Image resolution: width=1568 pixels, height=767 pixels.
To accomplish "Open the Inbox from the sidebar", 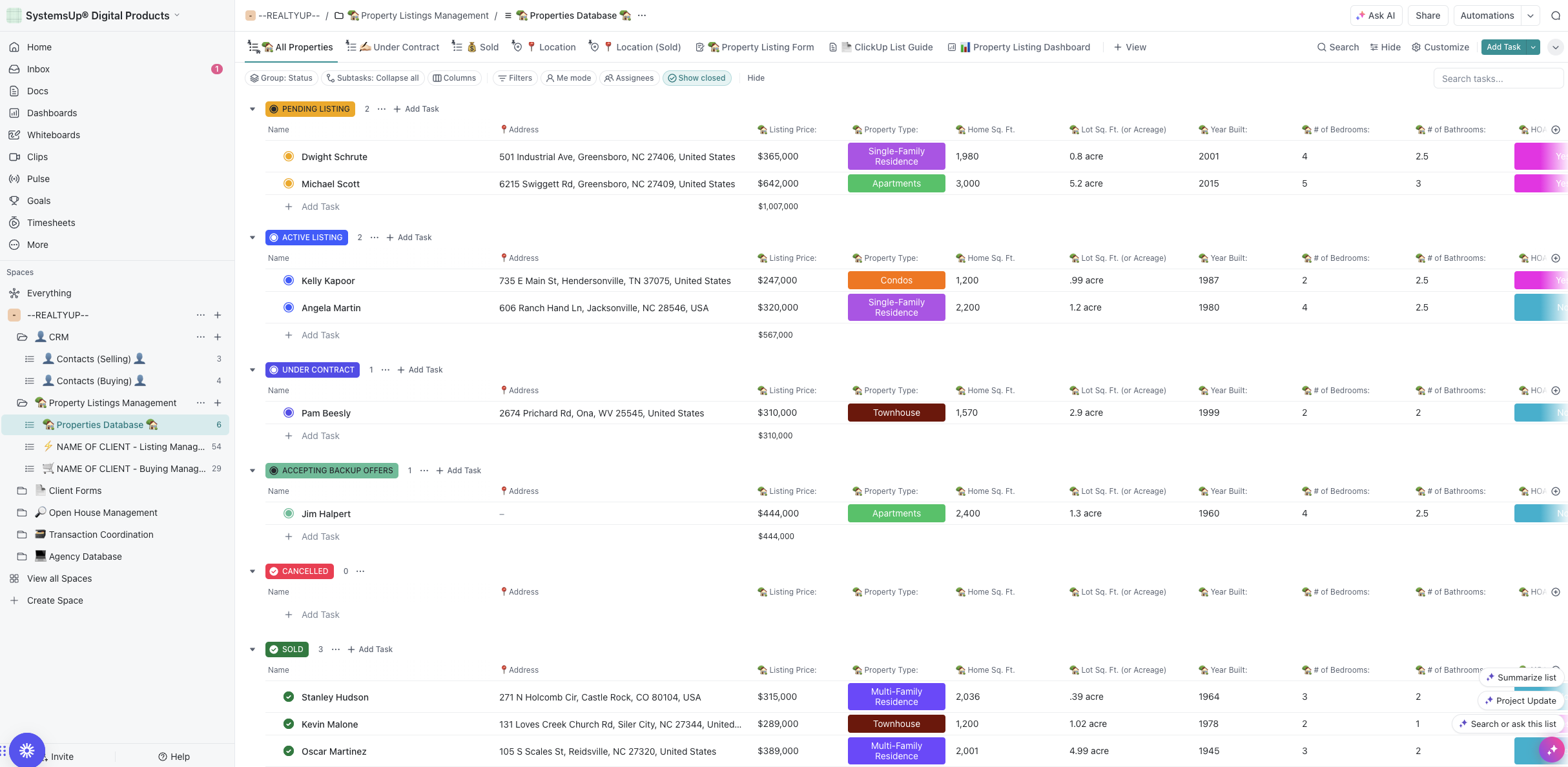I will [x=38, y=69].
